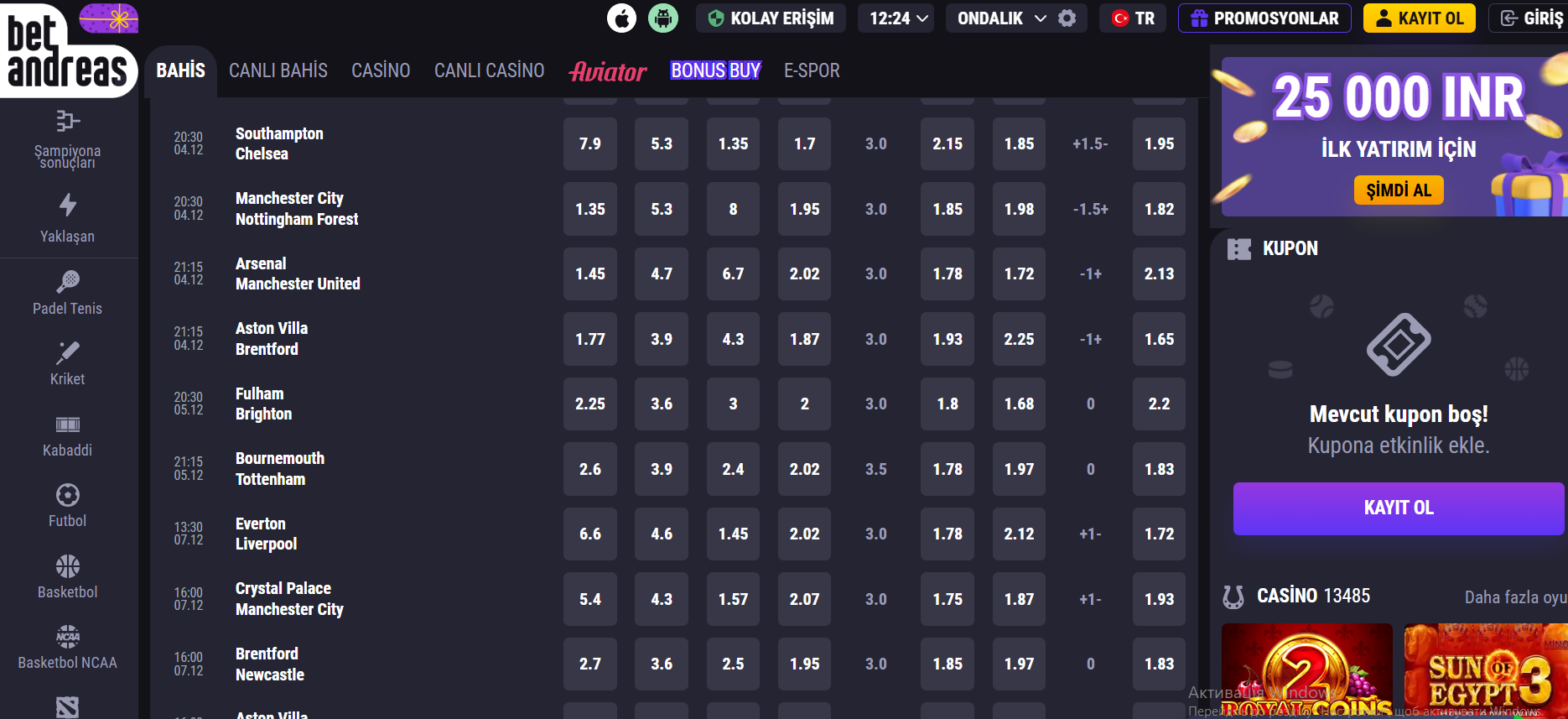1568x719 pixels.
Task: Open Daha fazla oyun link
Action: tap(1515, 597)
